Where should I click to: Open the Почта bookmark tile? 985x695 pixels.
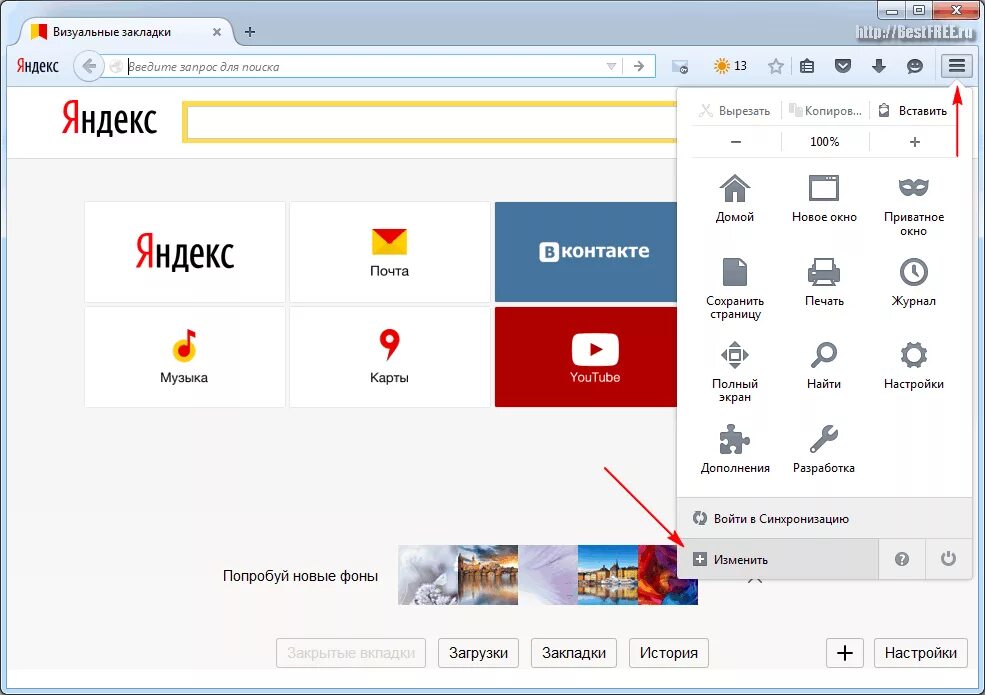[389, 251]
